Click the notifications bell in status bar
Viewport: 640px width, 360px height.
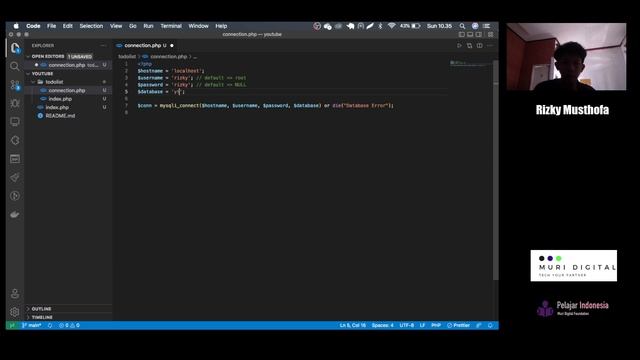pyautogui.click(x=490, y=325)
